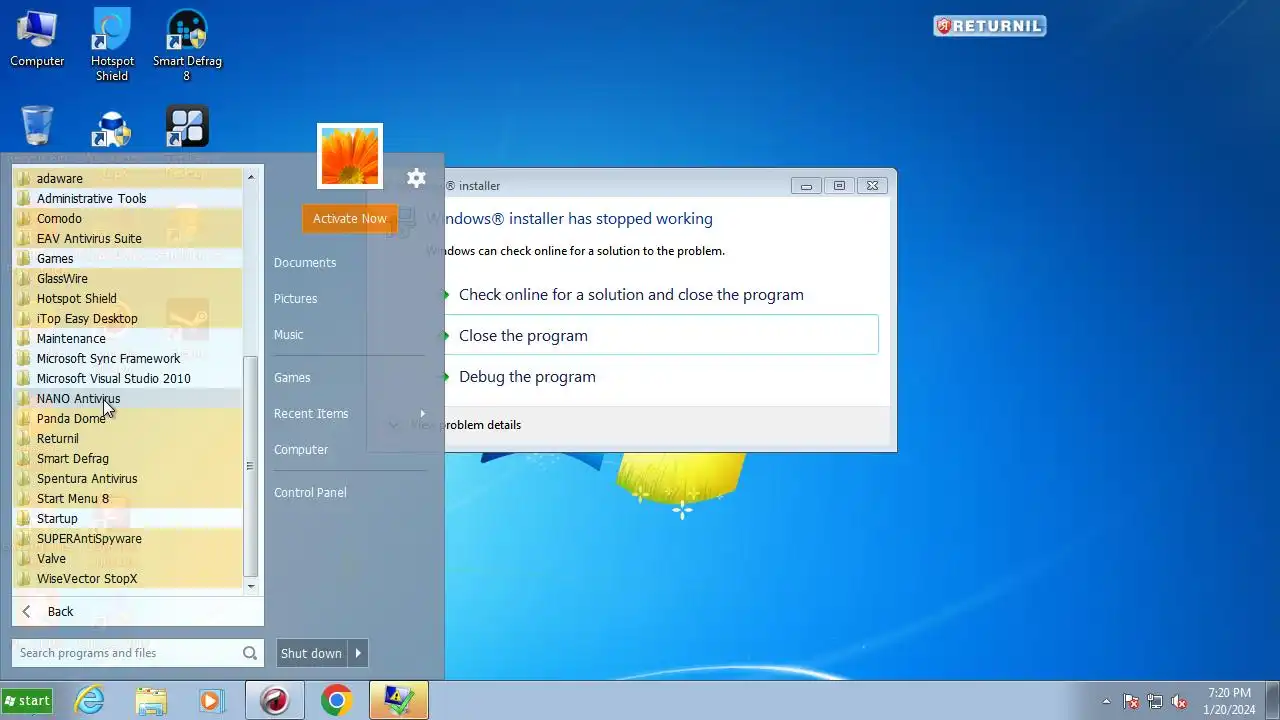
Task: Expand Microsoft Sync Framework folder
Action: [x=127, y=358]
